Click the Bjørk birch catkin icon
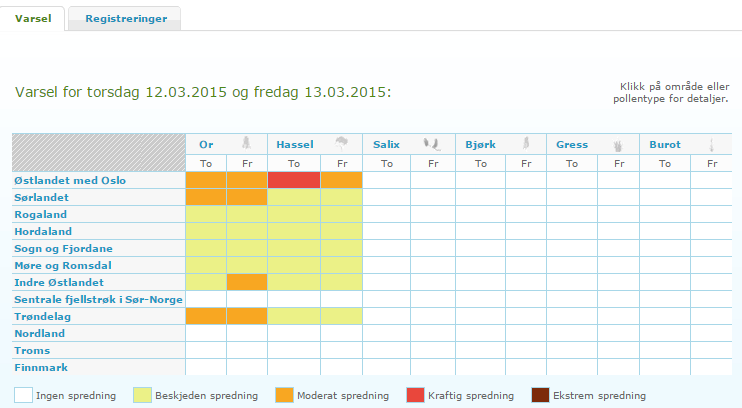Image resolution: width=742 pixels, height=408 pixels. tap(525, 143)
